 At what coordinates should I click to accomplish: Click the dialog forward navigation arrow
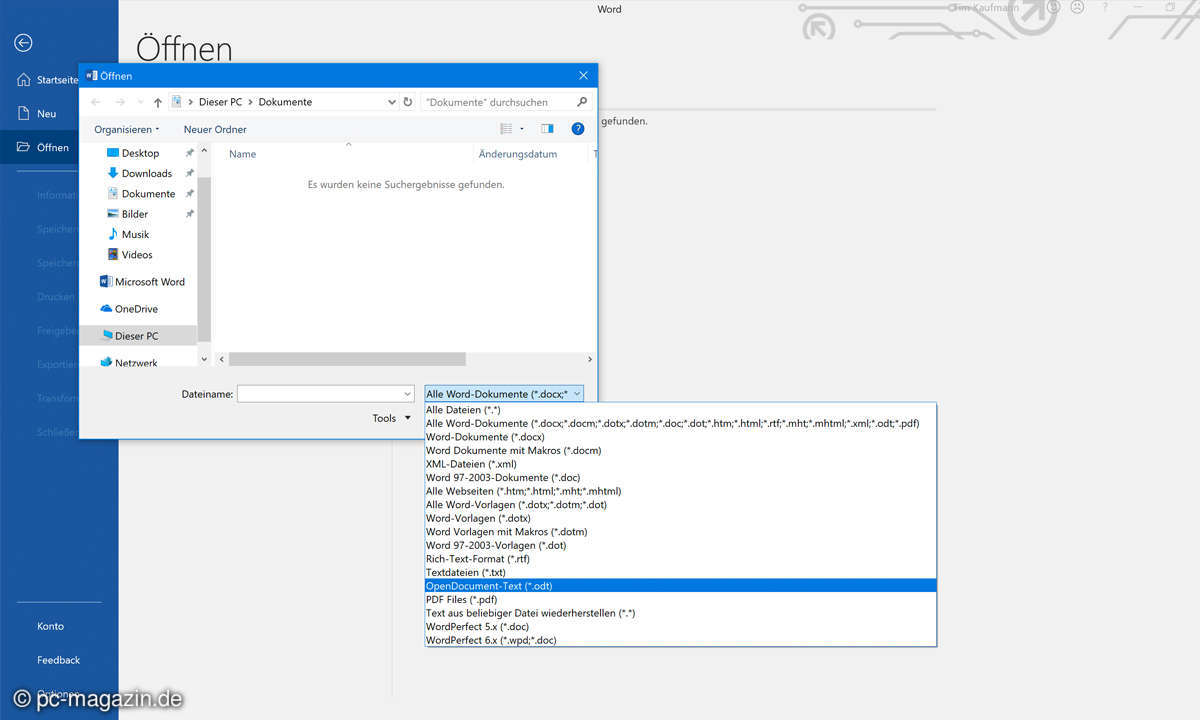pyautogui.click(x=120, y=102)
